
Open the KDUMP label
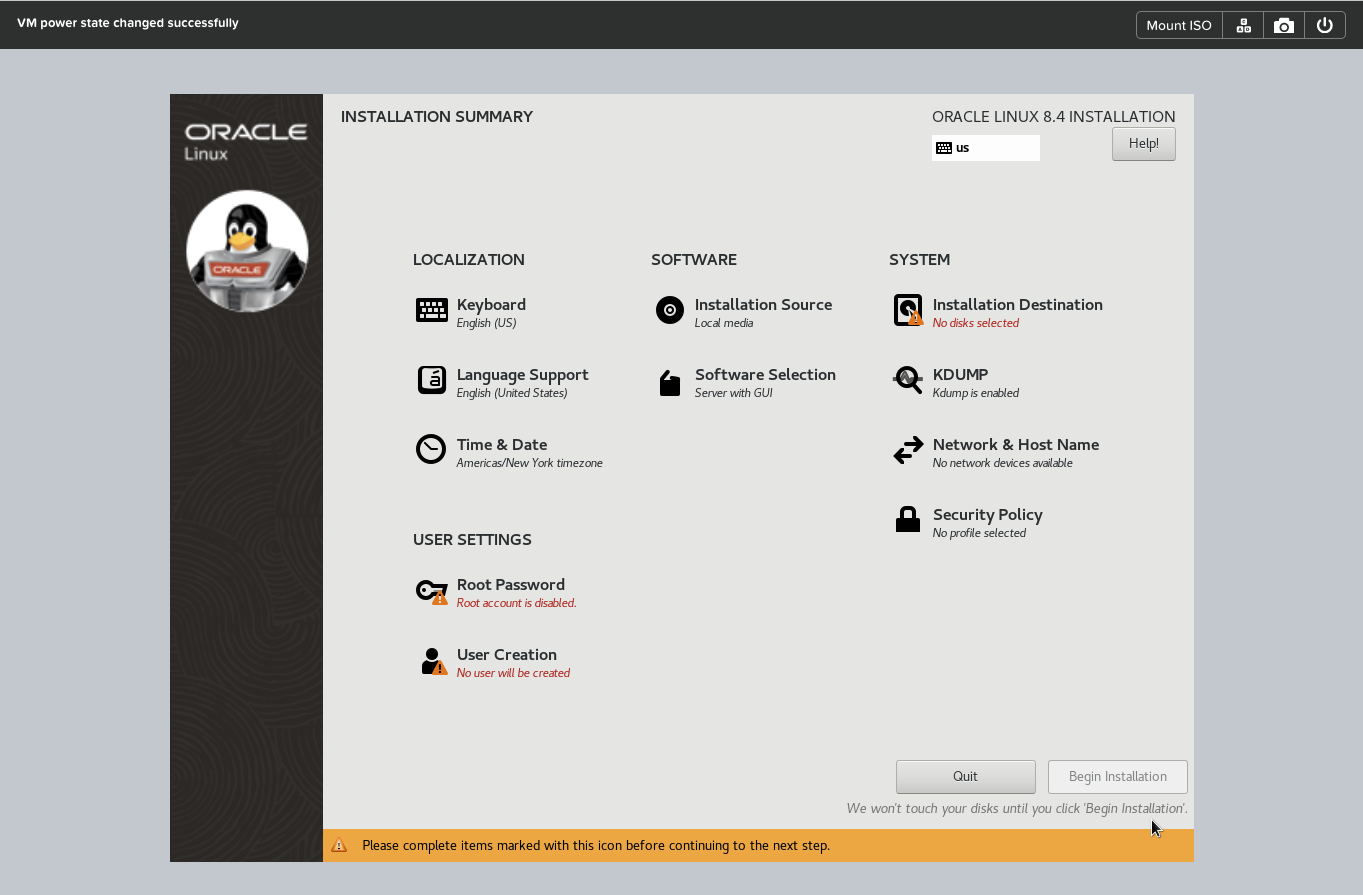pos(960,375)
